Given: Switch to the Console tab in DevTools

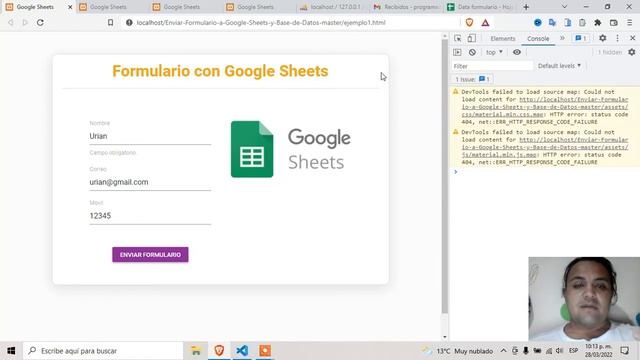Looking at the screenshot, I should [538, 38].
